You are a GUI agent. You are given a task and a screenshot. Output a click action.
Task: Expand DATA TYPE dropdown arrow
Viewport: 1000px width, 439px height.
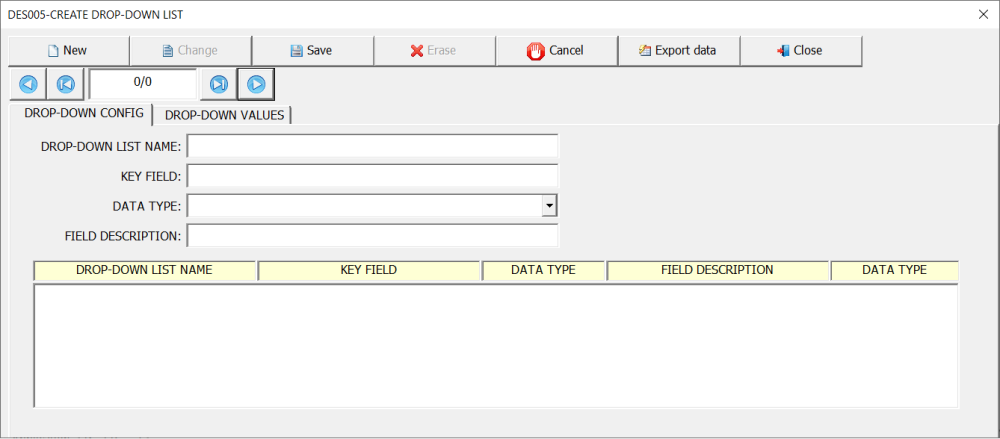(549, 206)
